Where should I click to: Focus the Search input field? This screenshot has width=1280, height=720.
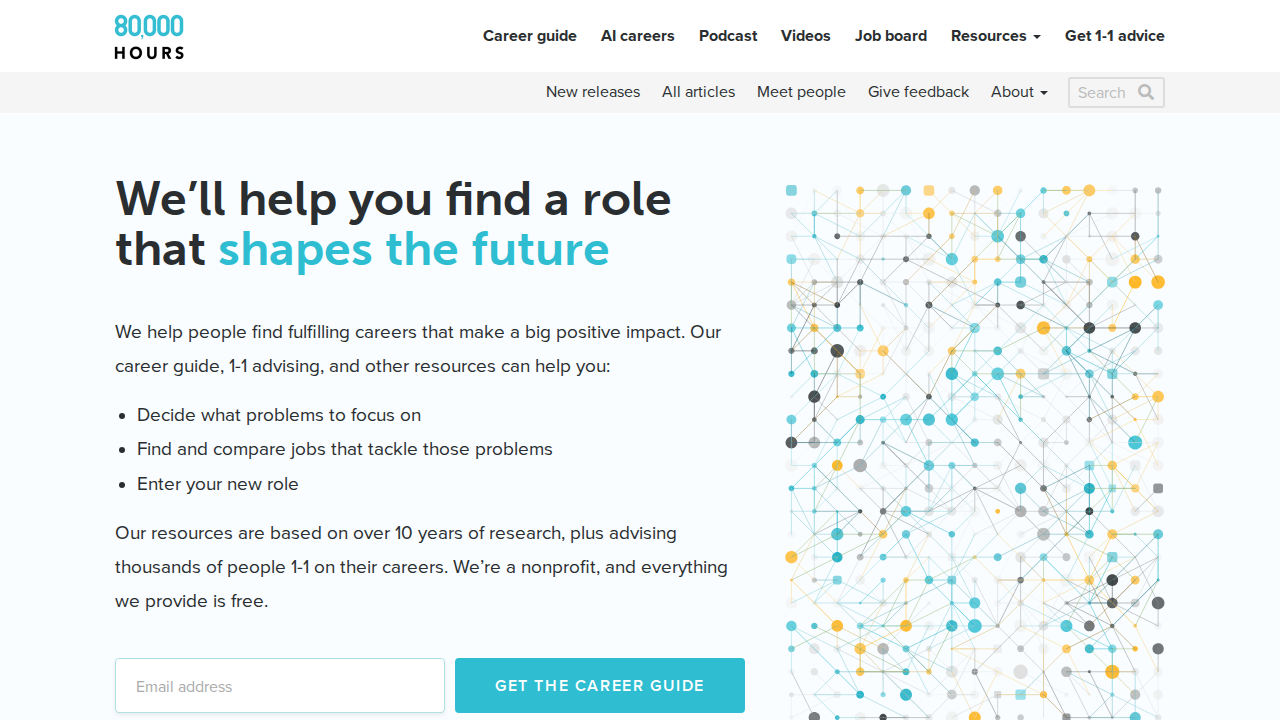1100,92
